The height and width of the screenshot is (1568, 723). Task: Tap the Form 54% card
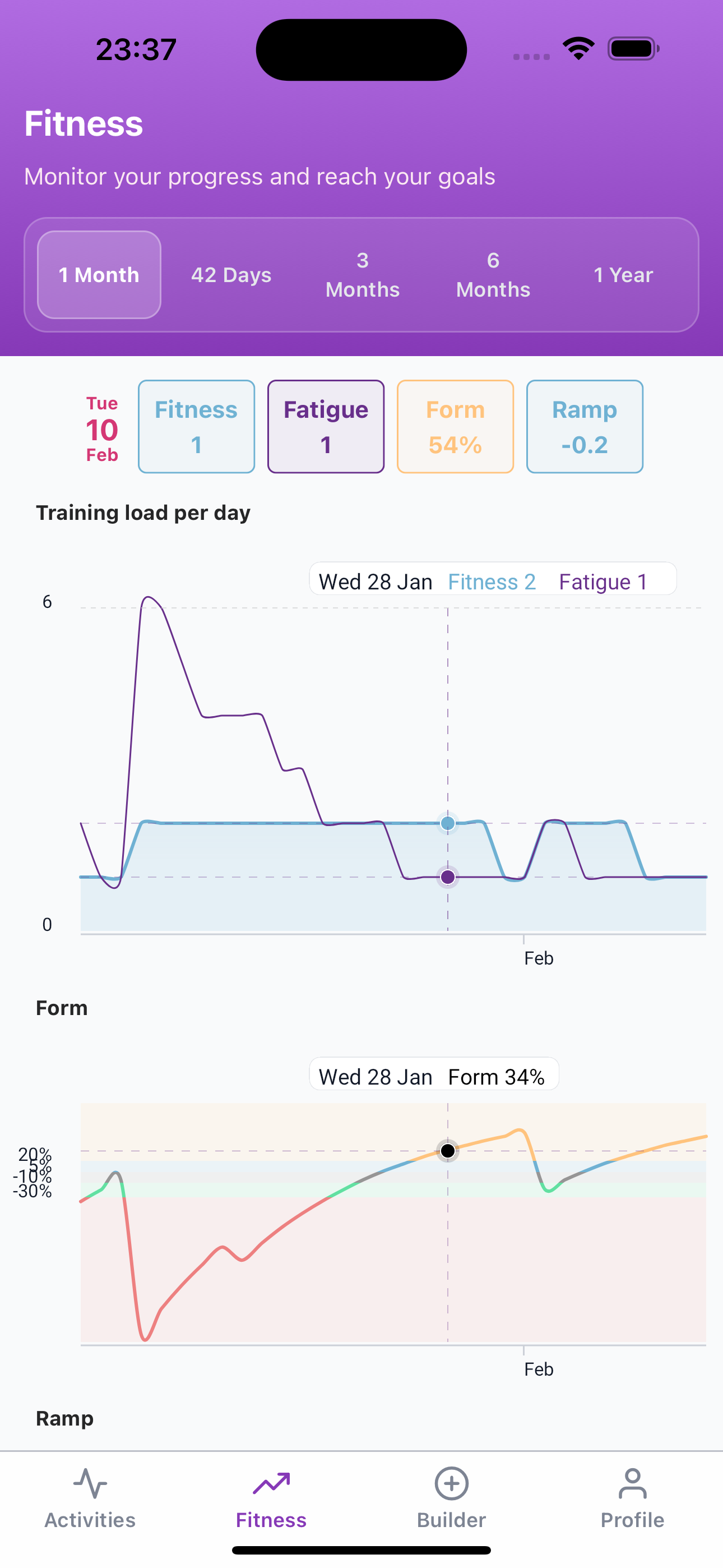(455, 427)
